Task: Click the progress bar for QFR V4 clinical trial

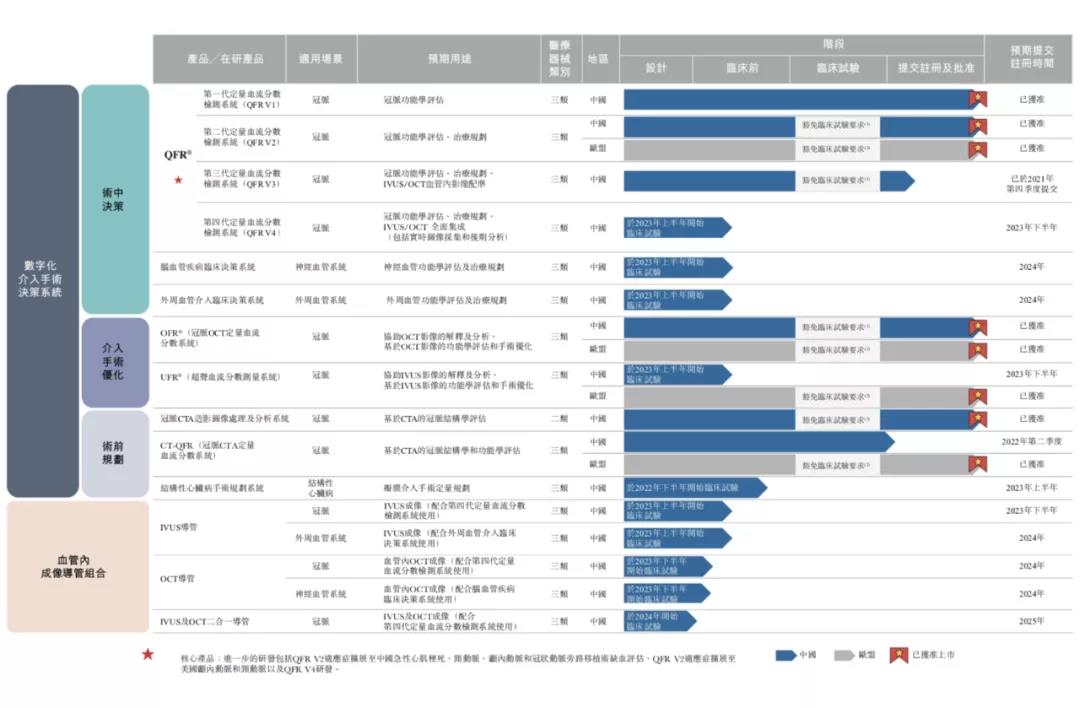Action: 680,227
